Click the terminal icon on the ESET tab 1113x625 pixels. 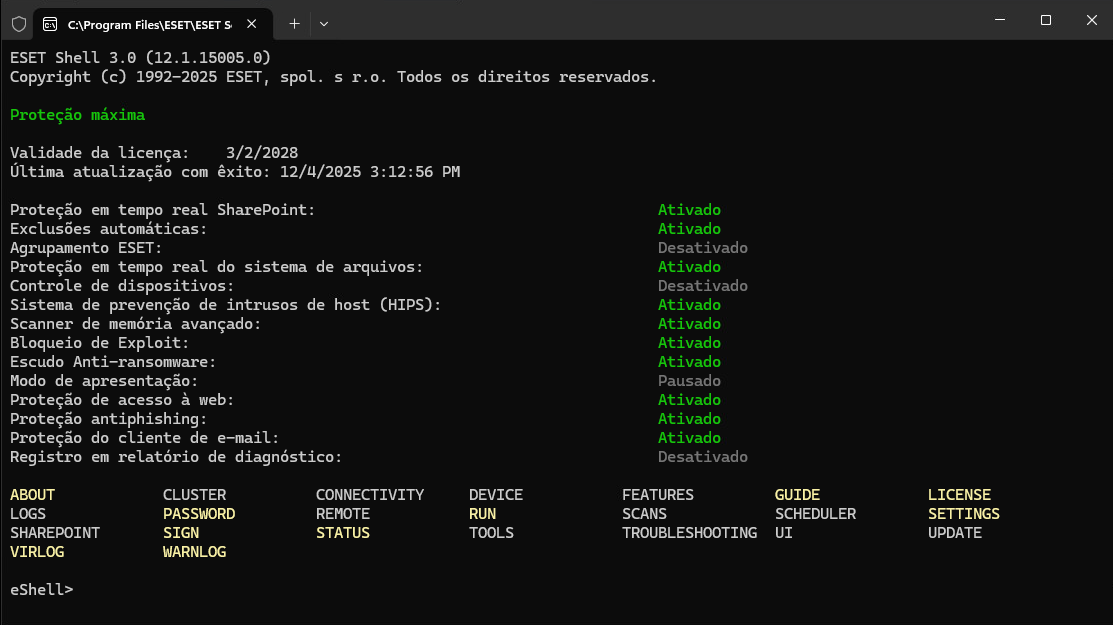click(50, 23)
